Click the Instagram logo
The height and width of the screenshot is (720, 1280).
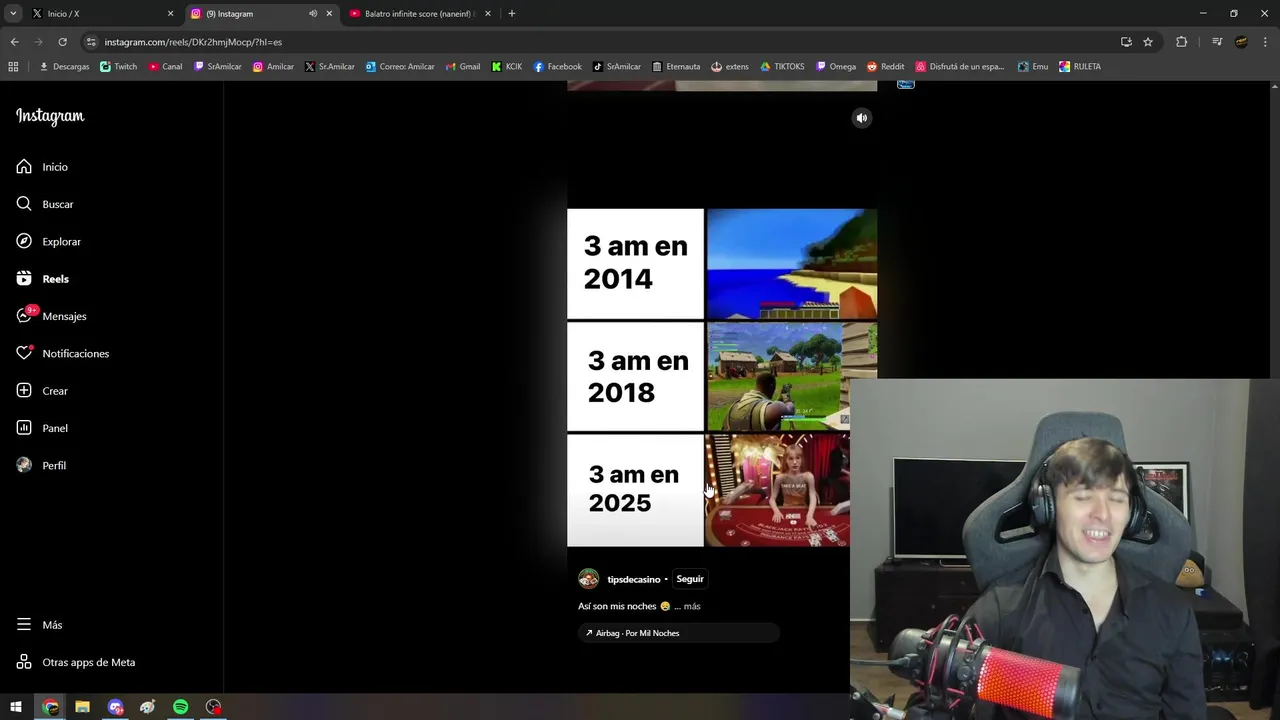point(50,116)
